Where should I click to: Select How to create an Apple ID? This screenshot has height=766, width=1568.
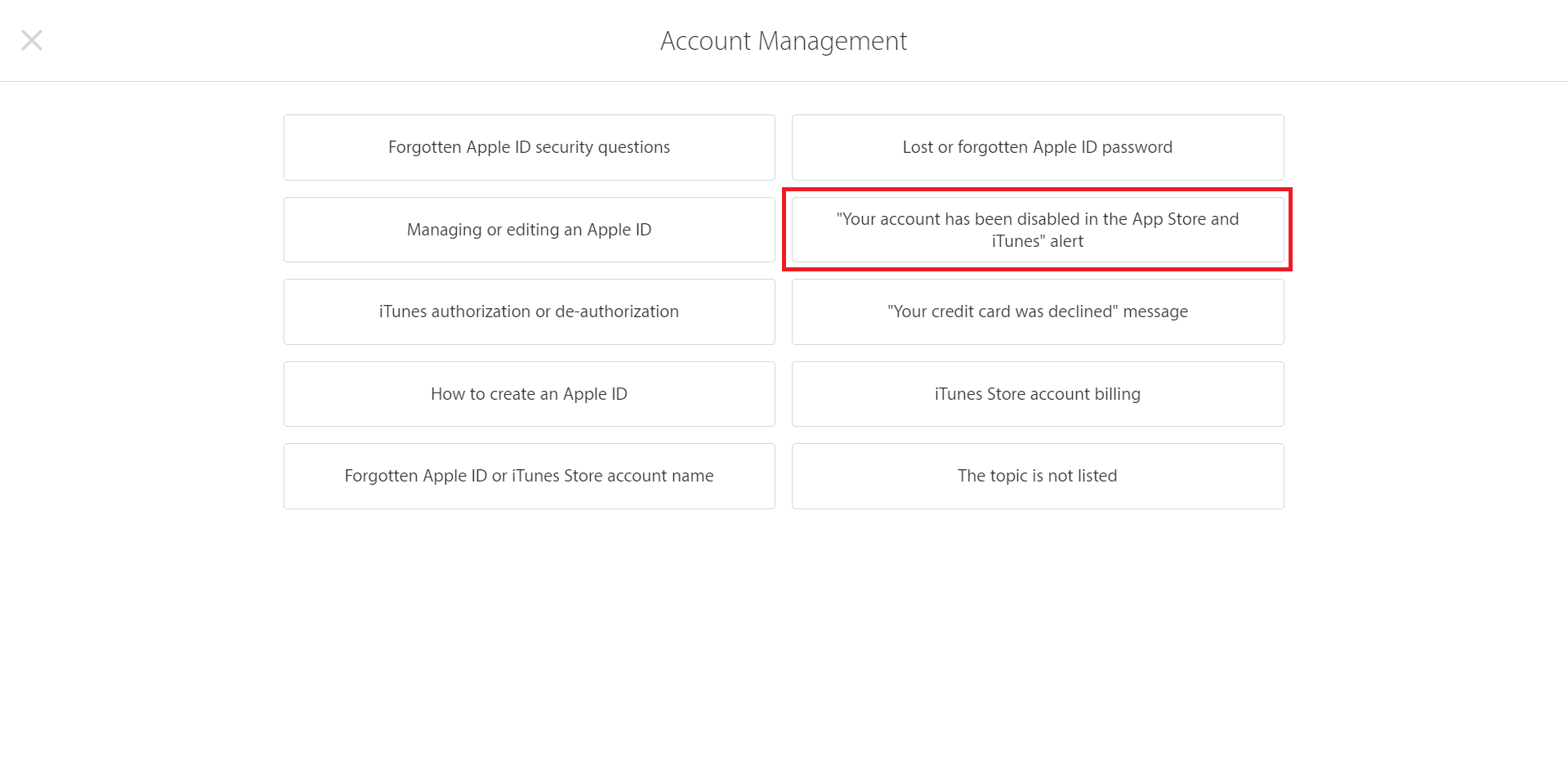pos(529,394)
